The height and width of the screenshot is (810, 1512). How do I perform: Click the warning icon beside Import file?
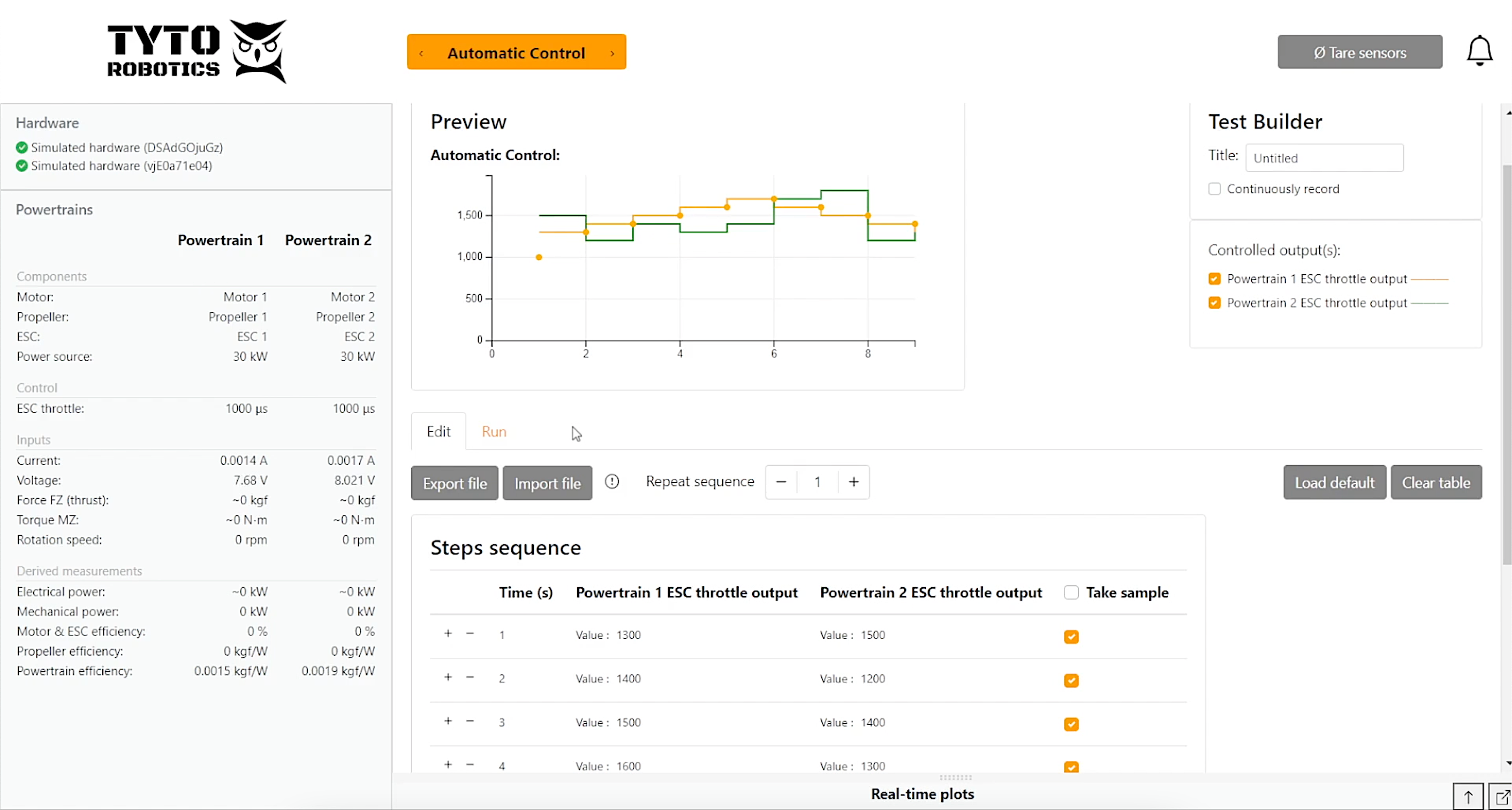click(x=612, y=482)
